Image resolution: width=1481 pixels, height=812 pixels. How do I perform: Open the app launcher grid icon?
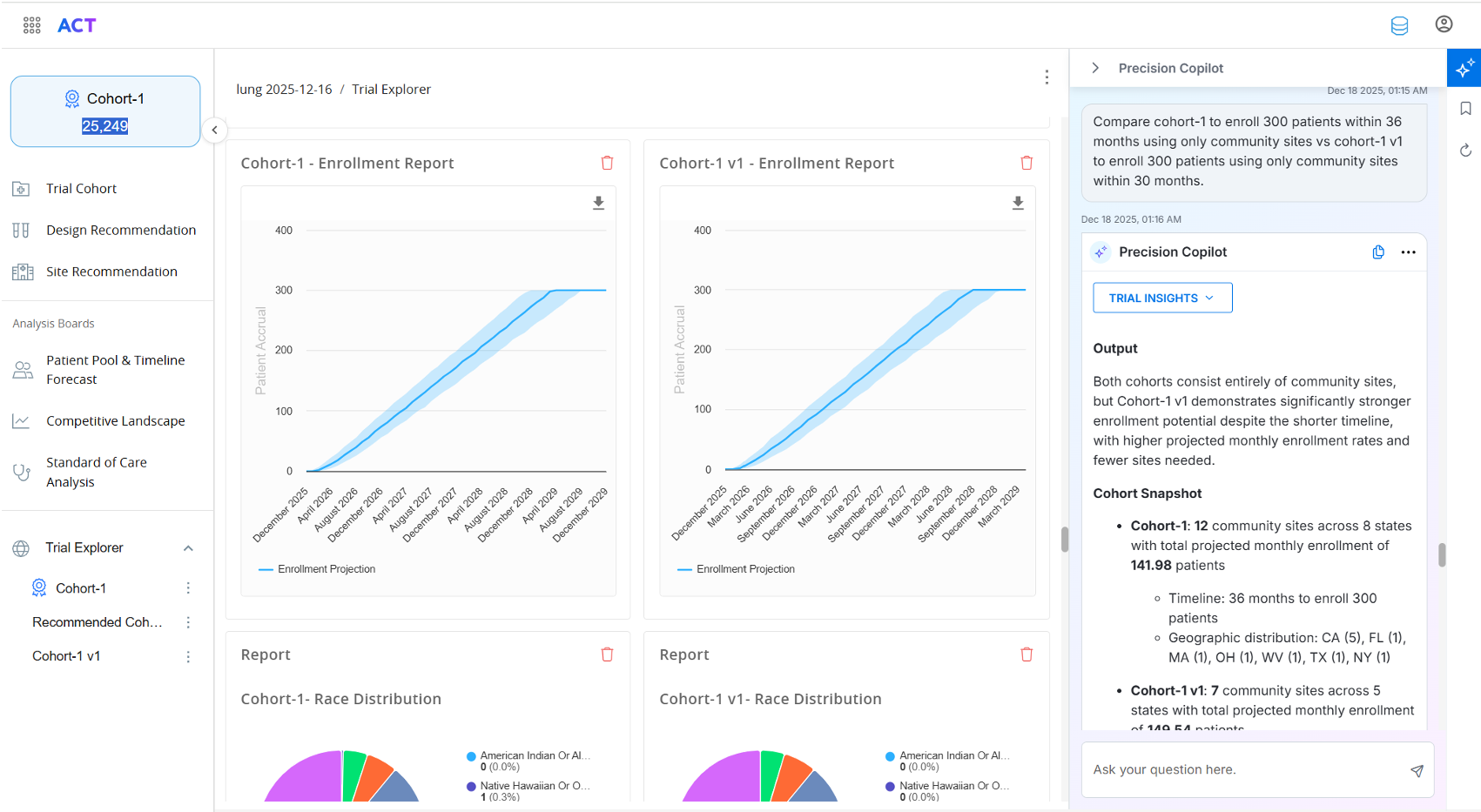pyautogui.click(x=32, y=25)
